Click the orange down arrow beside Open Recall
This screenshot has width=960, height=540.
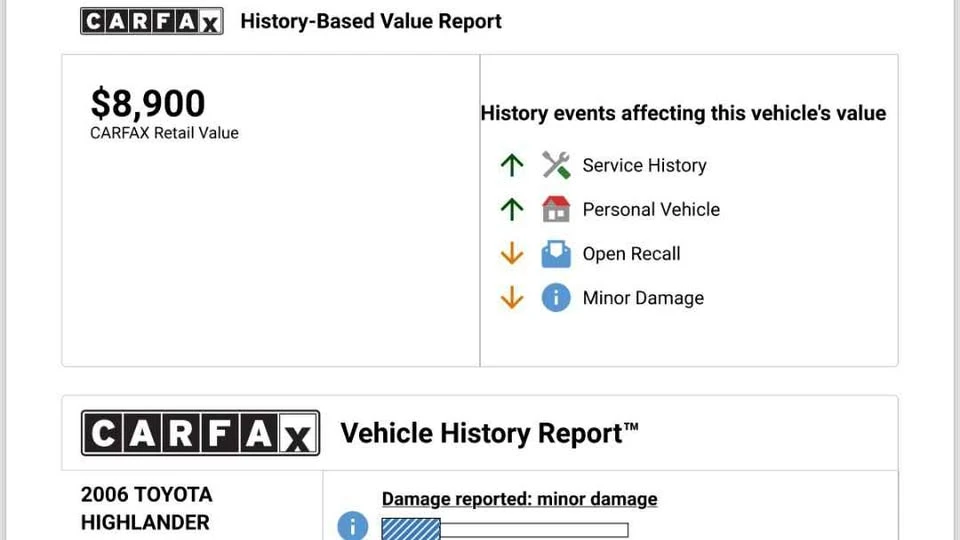pos(512,253)
